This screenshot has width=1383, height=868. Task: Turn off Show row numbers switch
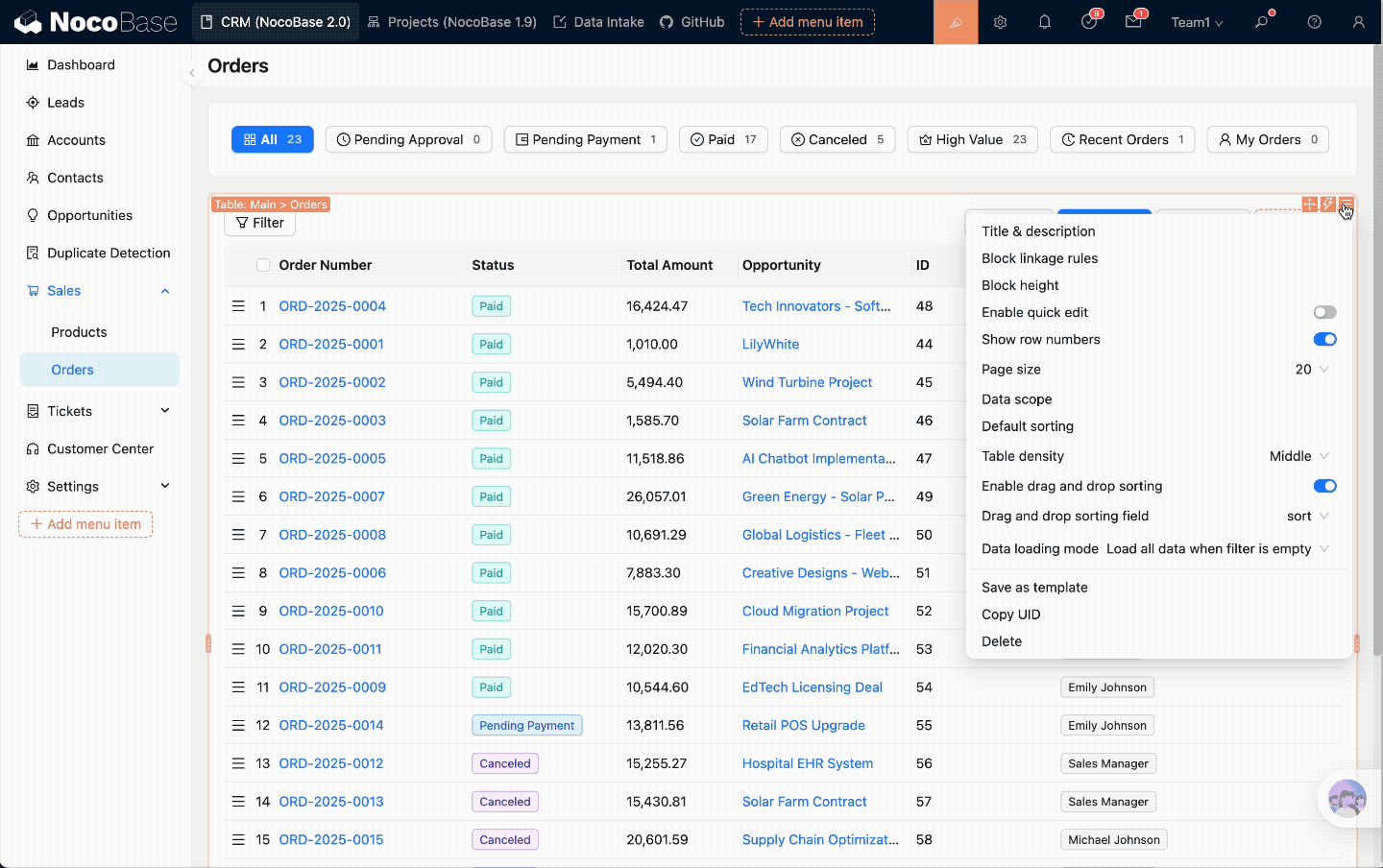pos(1324,339)
